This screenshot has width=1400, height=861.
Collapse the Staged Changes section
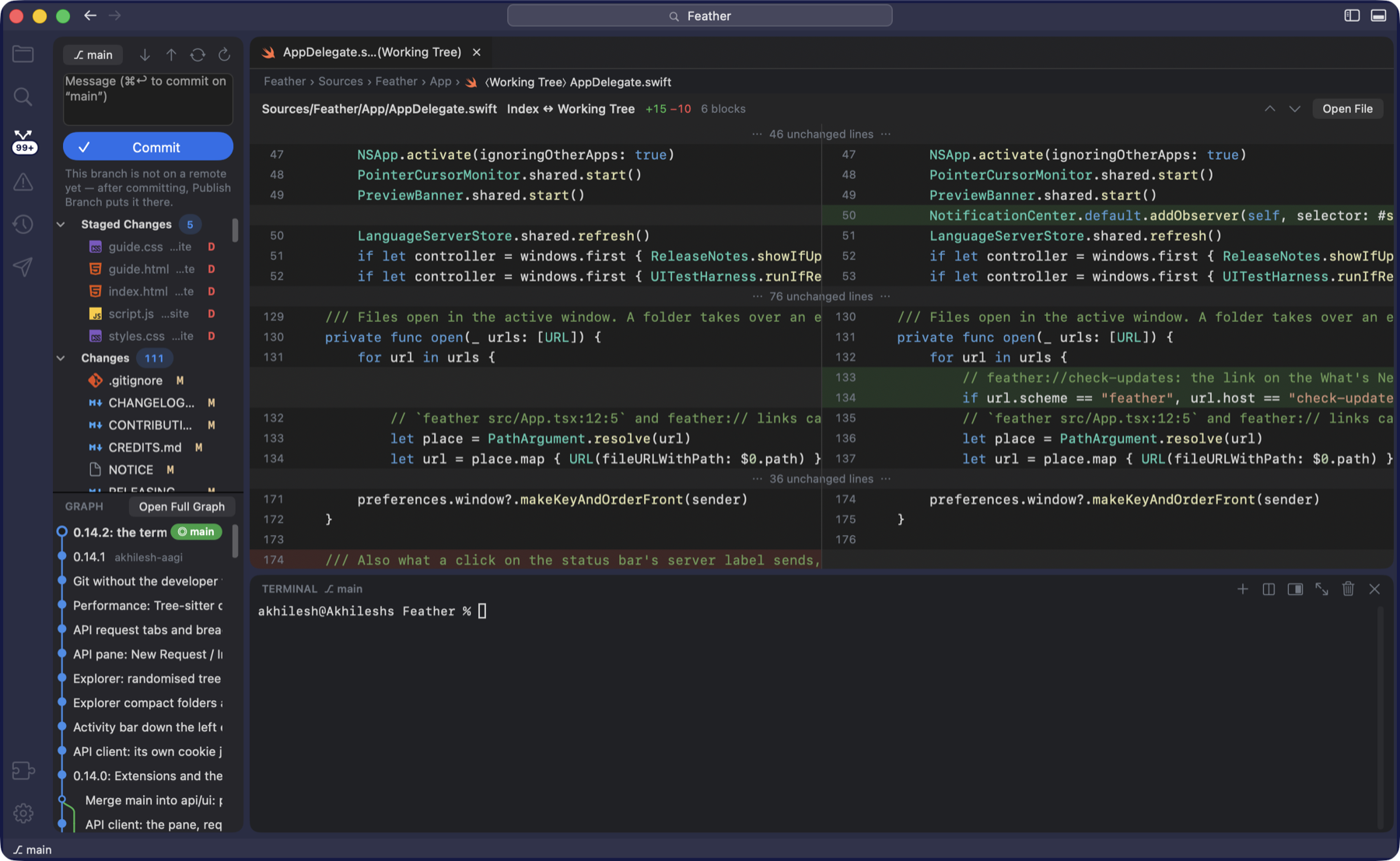(61, 224)
